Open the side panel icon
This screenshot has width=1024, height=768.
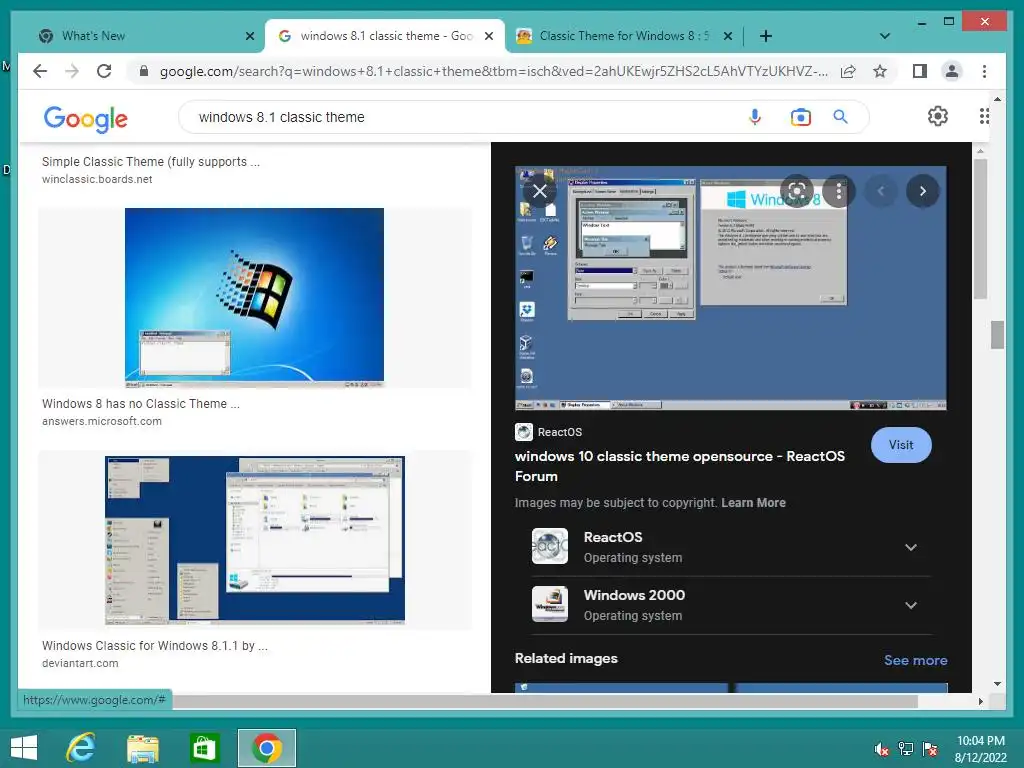coord(920,71)
